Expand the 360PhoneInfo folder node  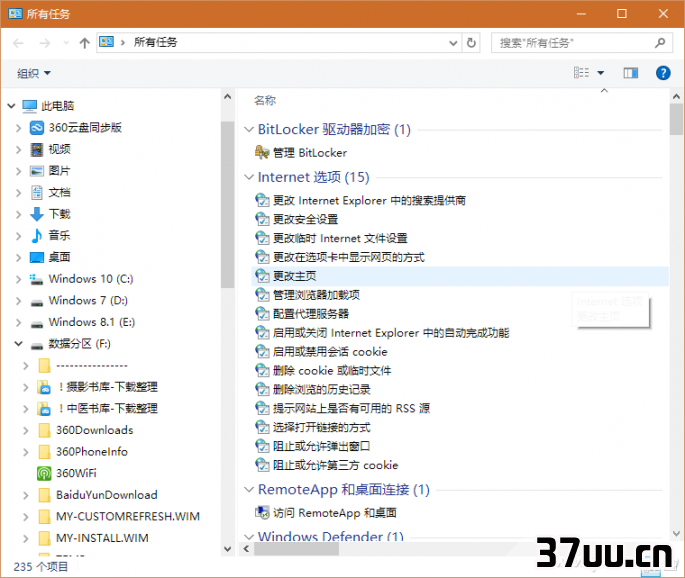(x=25, y=452)
